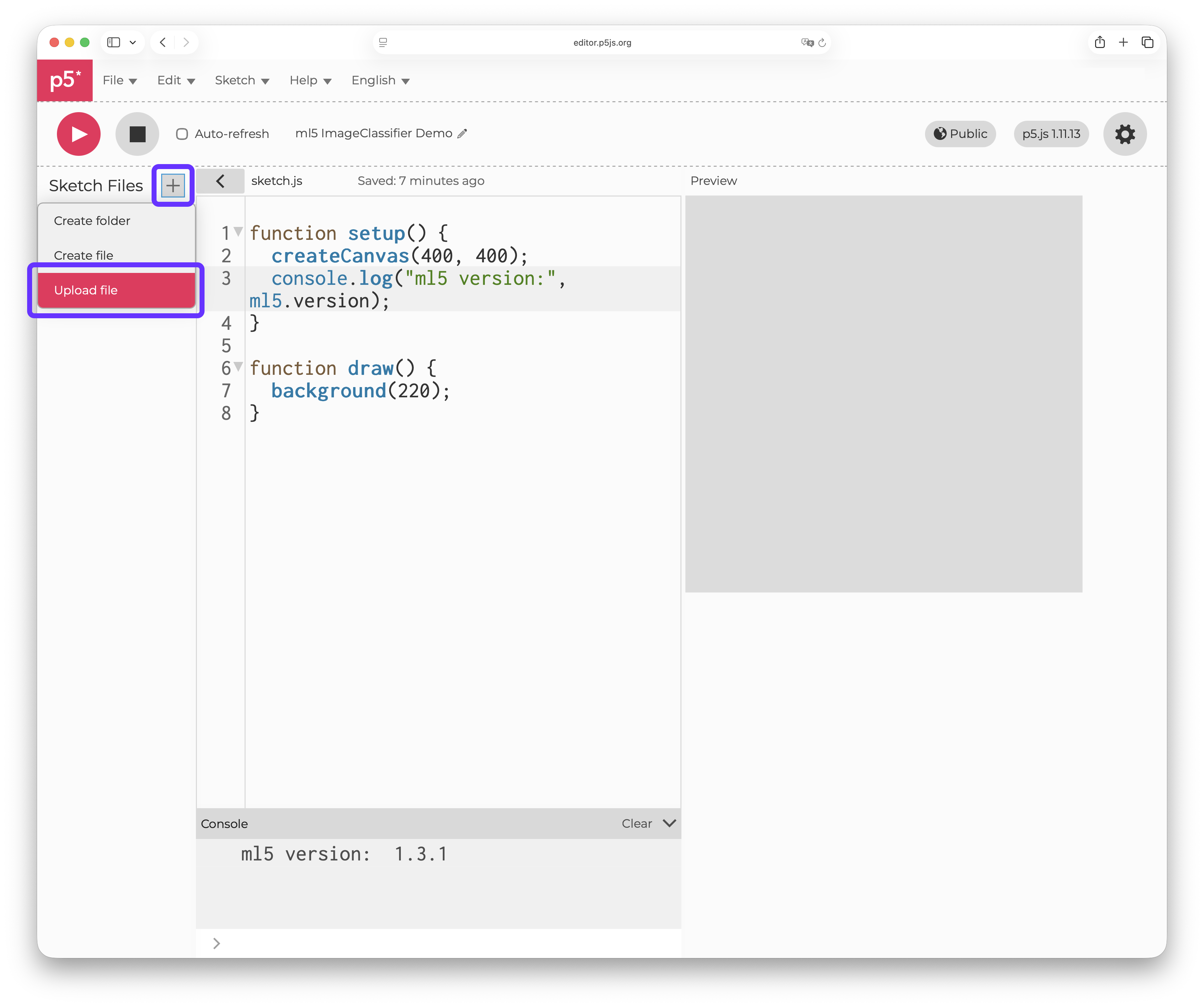Open Safari tab group dropdown arrow
Viewport: 1204px width, 1007px height.
(132, 42)
